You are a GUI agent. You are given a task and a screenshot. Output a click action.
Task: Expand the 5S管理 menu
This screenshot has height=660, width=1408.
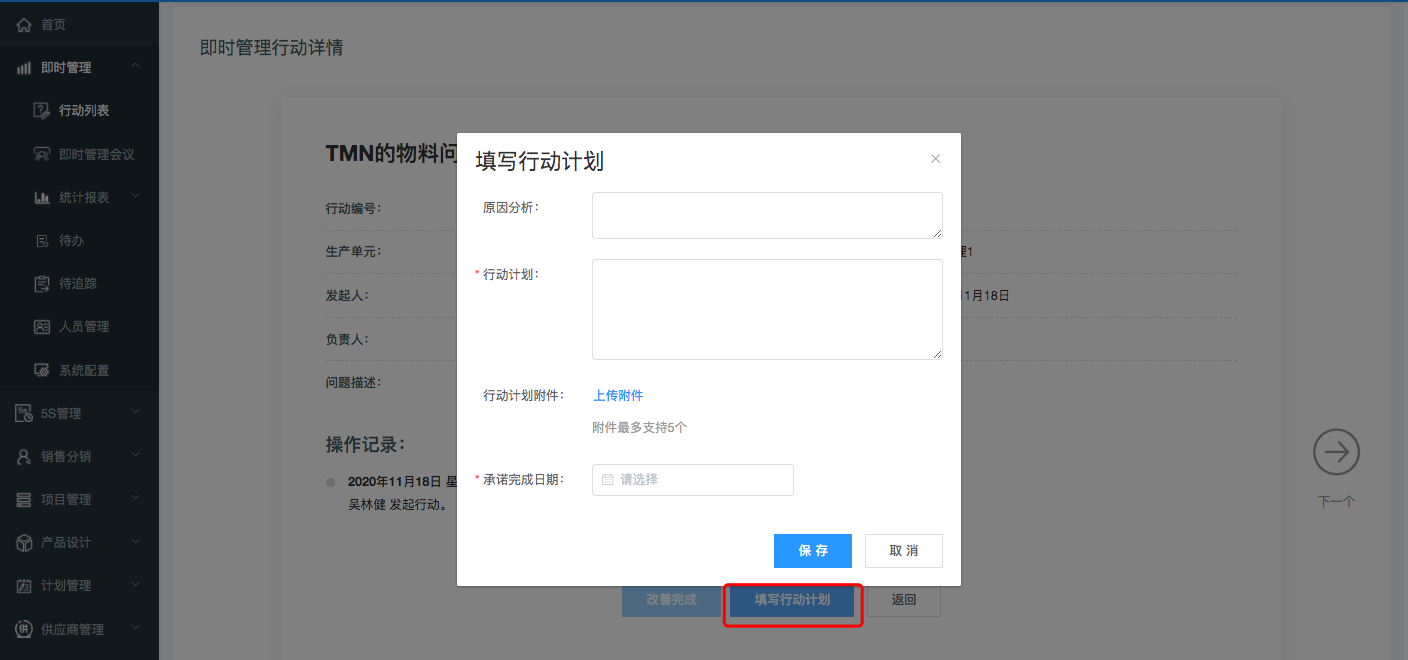point(136,413)
